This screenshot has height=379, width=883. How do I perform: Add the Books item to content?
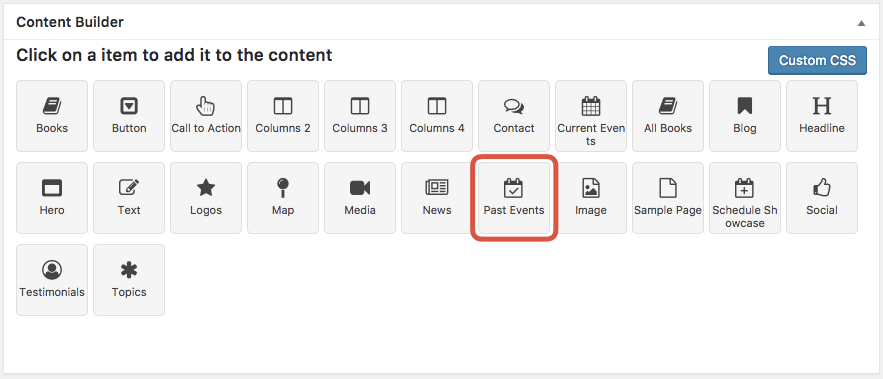[52, 116]
